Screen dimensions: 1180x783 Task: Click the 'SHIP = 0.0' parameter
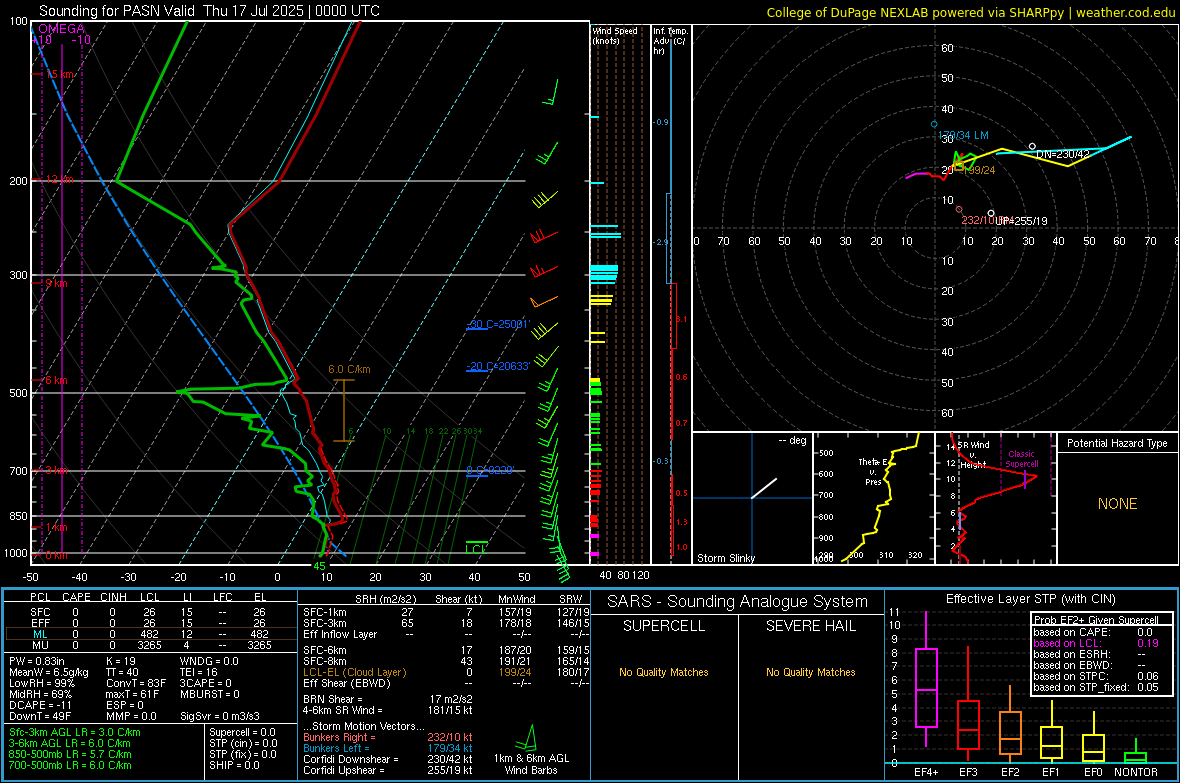coord(234,766)
